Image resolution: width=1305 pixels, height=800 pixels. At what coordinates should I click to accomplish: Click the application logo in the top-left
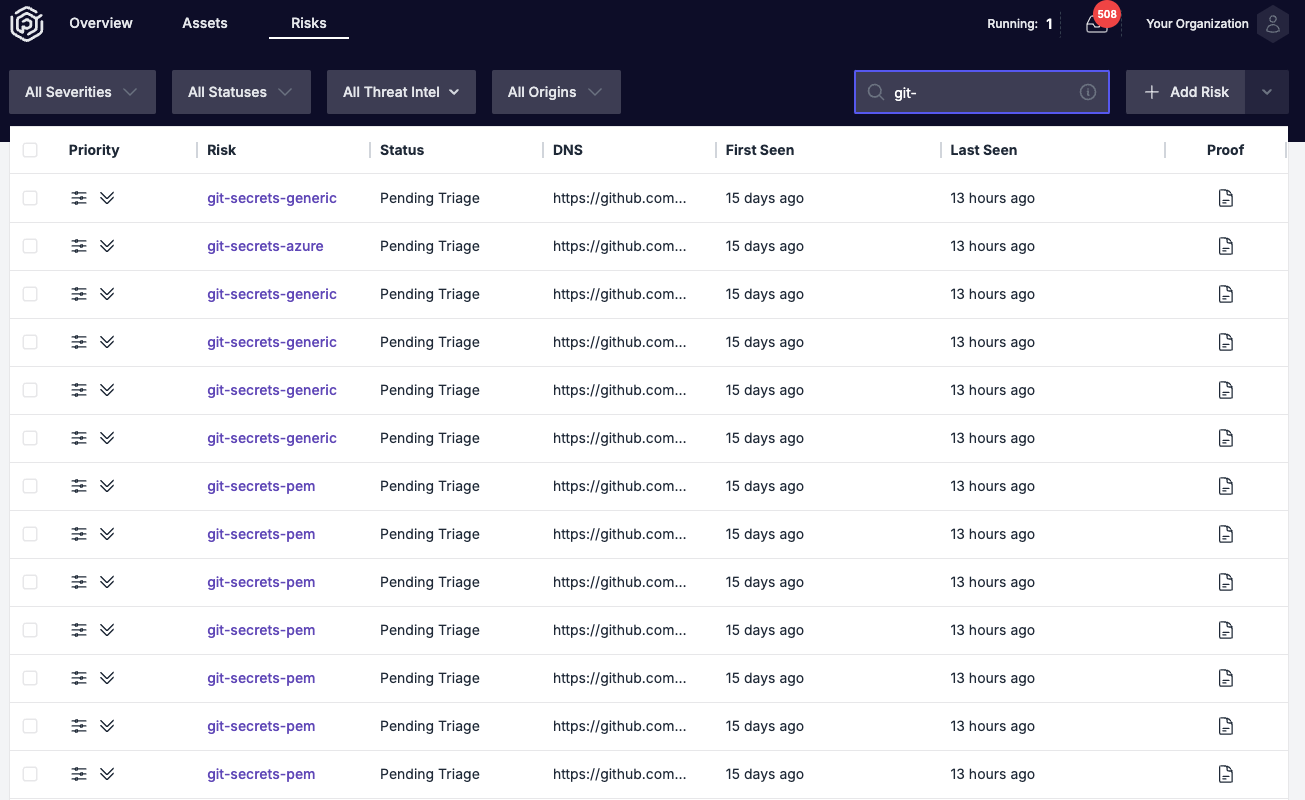[26, 23]
